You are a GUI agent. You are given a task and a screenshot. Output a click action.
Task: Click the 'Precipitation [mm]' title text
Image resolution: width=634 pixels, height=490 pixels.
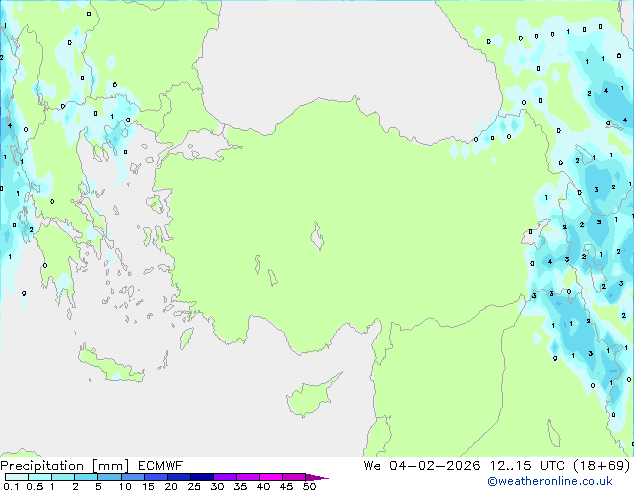(65, 466)
